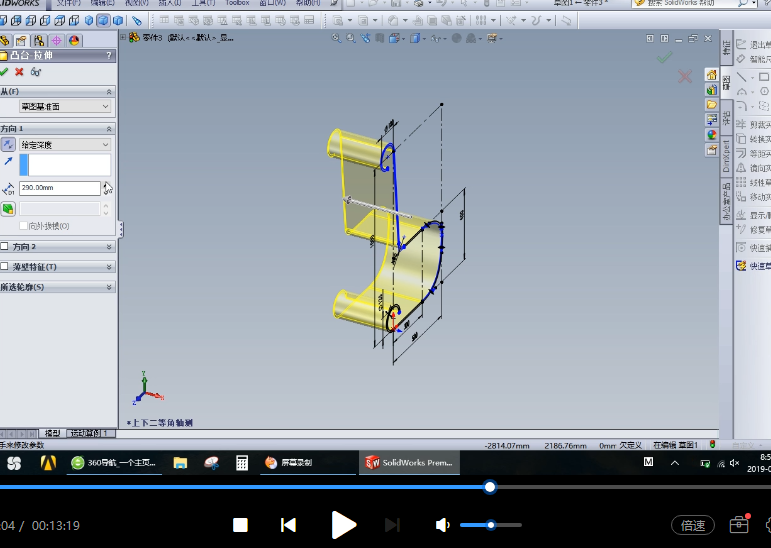Click the volume slider handle
This screenshot has height=548, width=771.
coord(491,525)
